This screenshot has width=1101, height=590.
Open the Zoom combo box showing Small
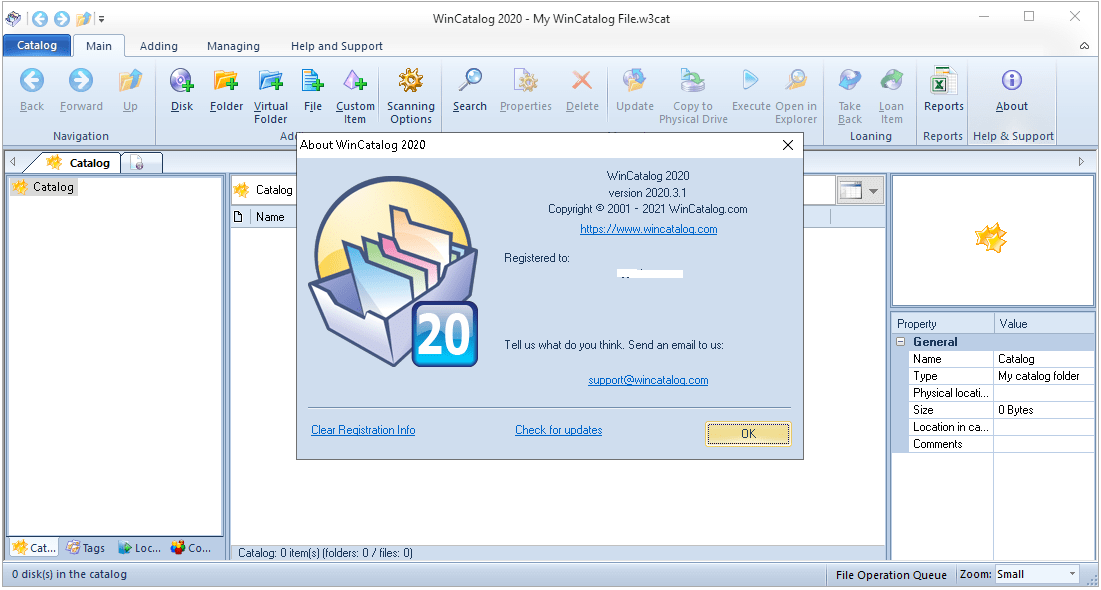click(1036, 575)
